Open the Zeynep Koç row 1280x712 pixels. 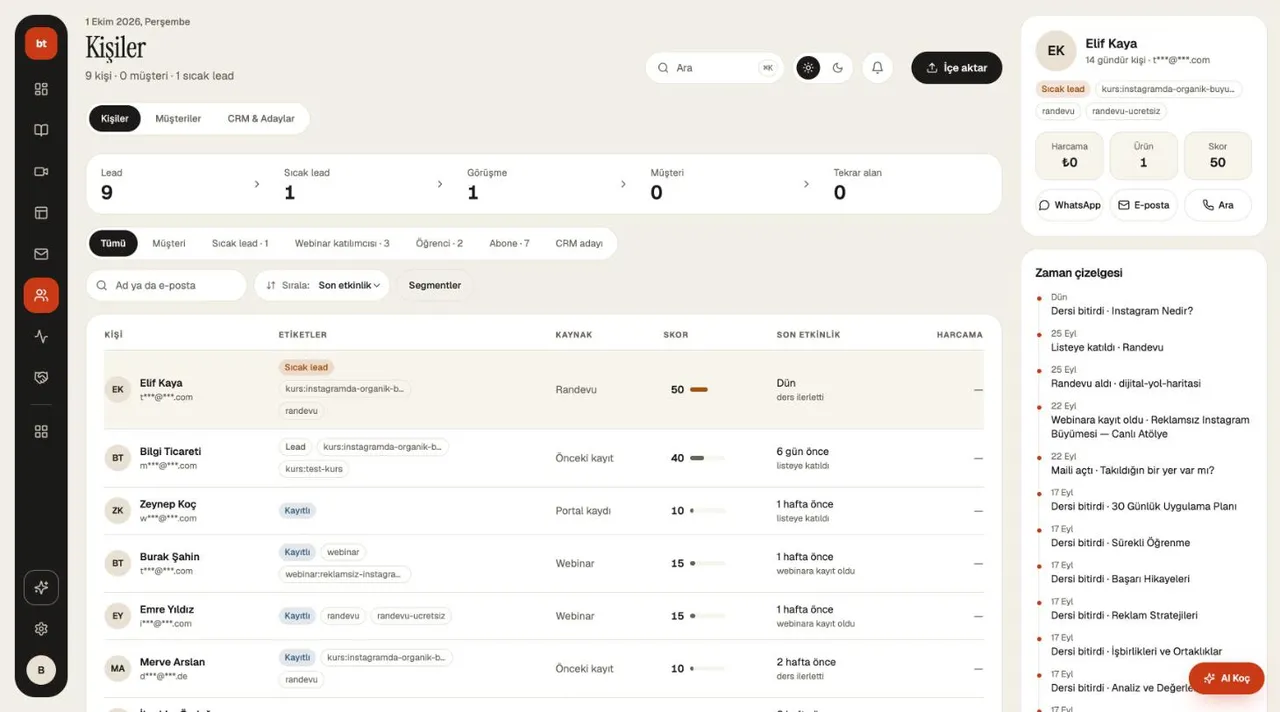pos(544,511)
